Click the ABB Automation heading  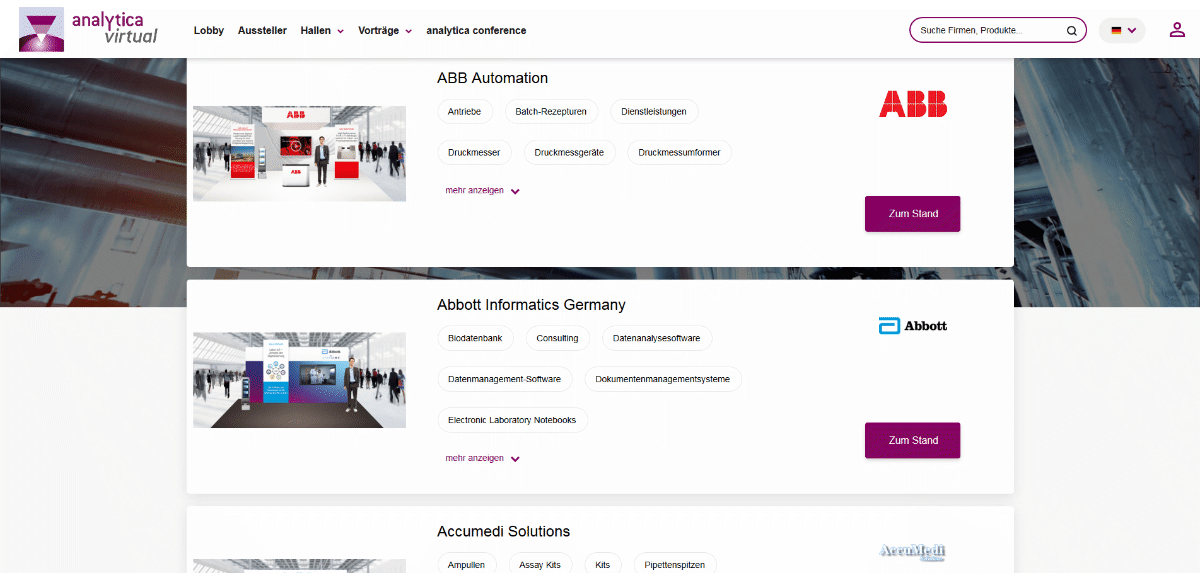point(492,78)
